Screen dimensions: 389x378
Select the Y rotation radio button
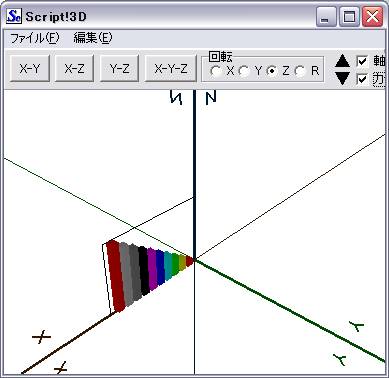pyautogui.click(x=244, y=71)
